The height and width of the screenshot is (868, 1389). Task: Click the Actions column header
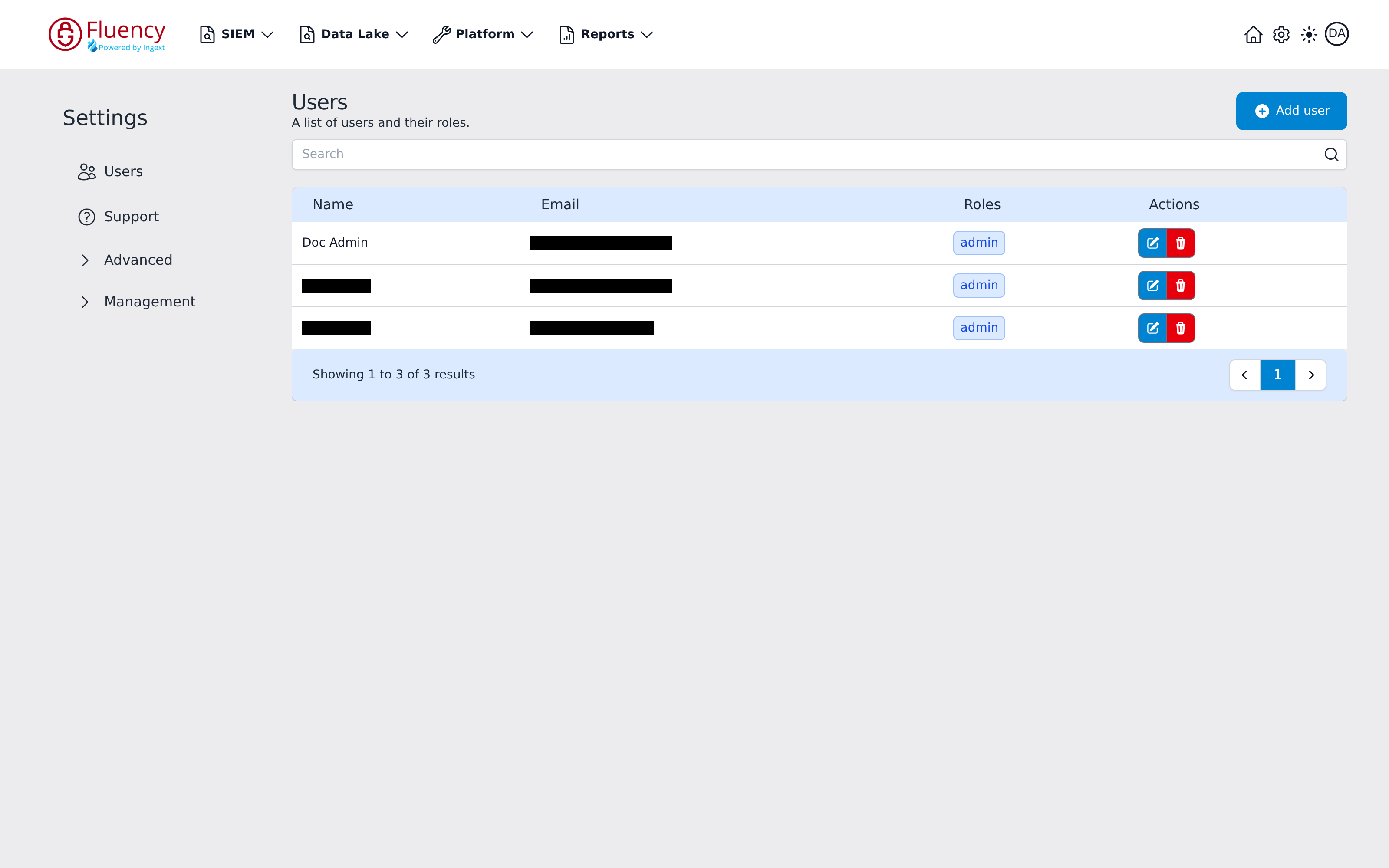(x=1174, y=205)
